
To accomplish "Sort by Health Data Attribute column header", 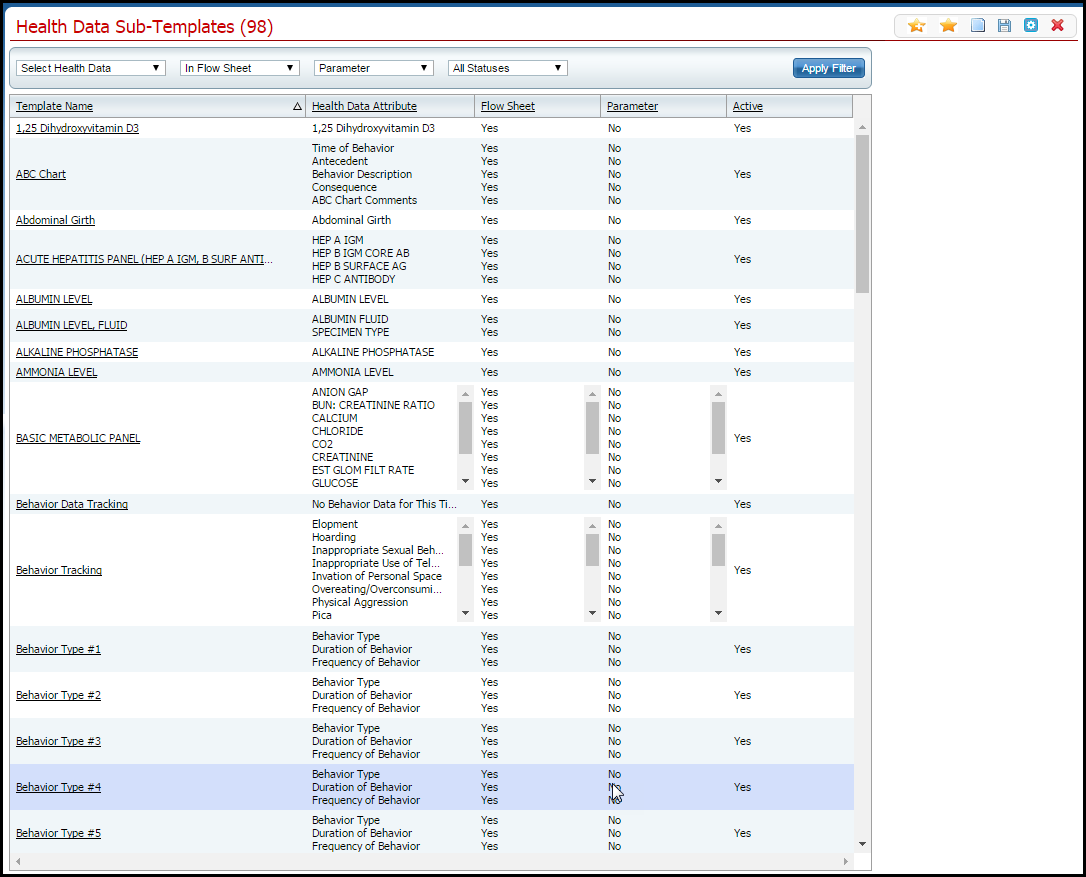I will tap(364, 106).
